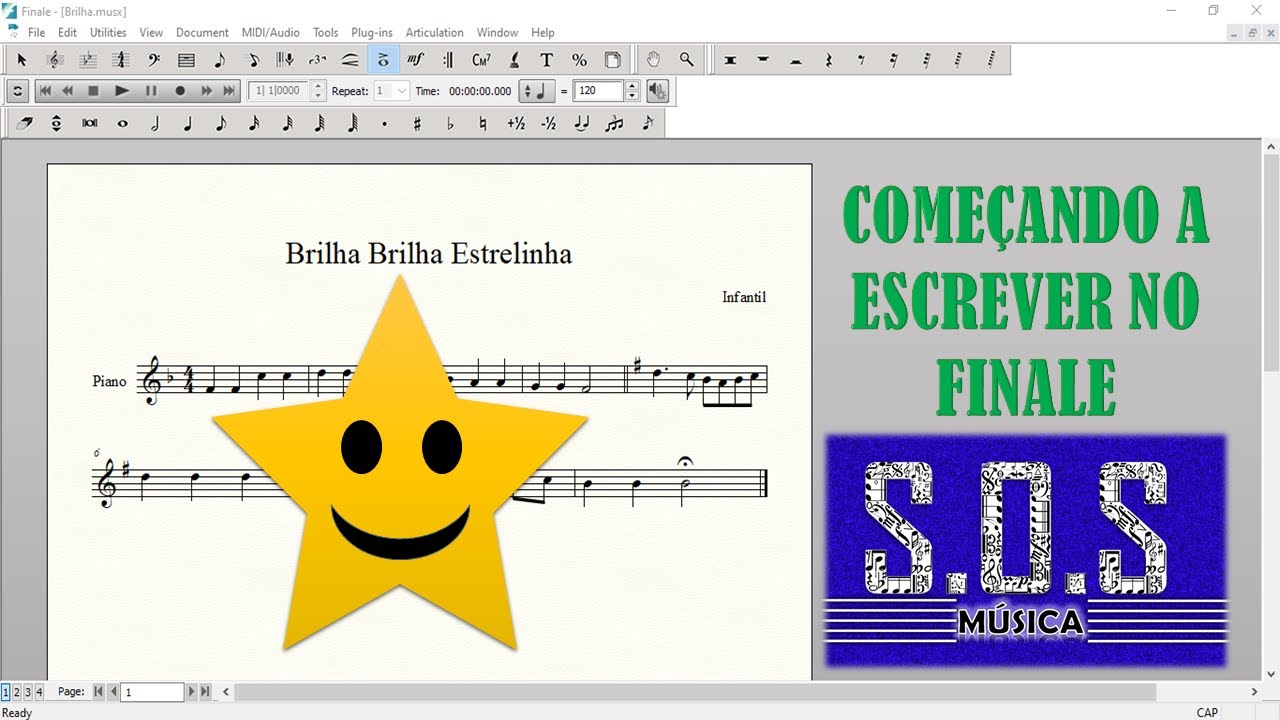Screen dimensions: 1280x720
Task: Lower pitch with the -½ button
Action: 548,124
